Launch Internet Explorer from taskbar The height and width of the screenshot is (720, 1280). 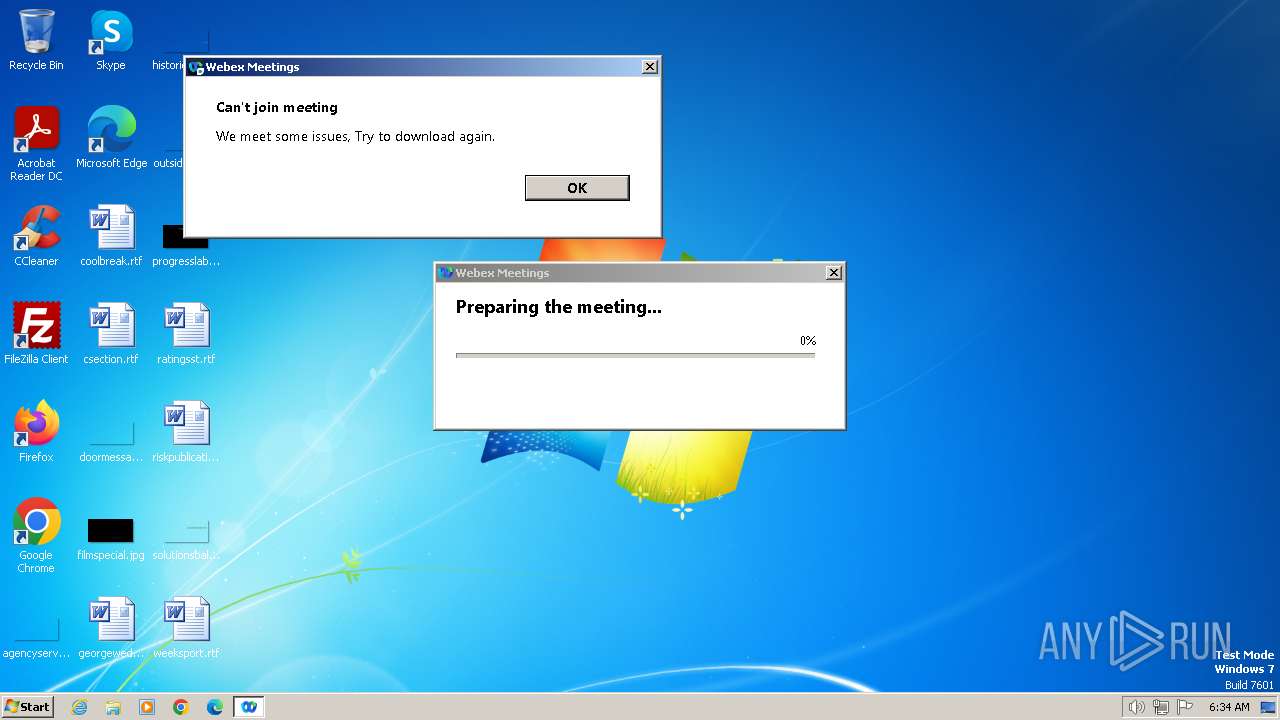point(79,707)
